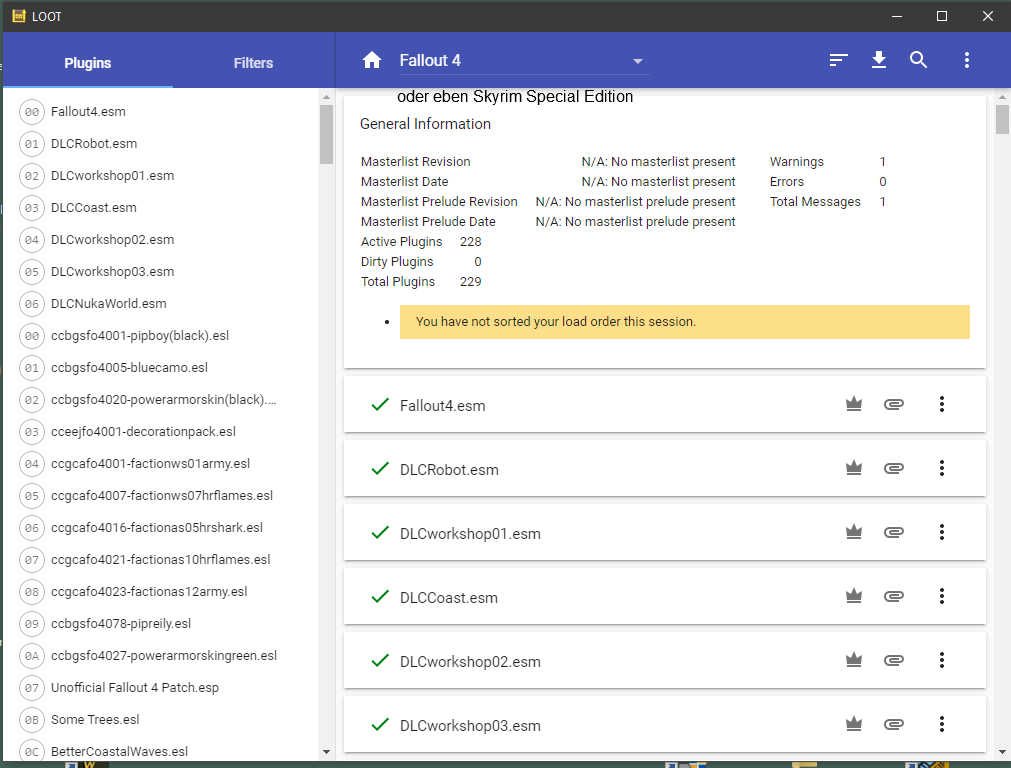Image resolution: width=1011 pixels, height=768 pixels.
Task: Open the main three-dot menu in header
Action: pos(966,61)
